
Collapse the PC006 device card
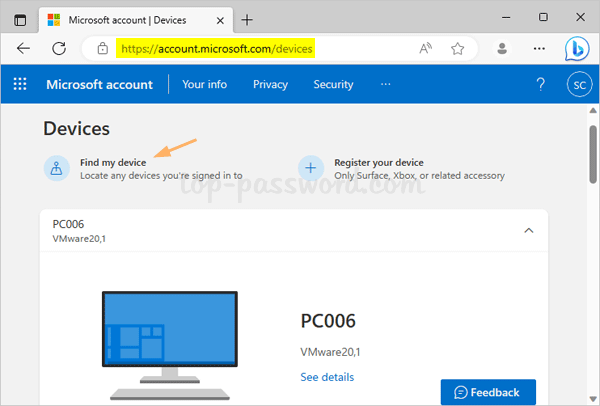click(529, 230)
